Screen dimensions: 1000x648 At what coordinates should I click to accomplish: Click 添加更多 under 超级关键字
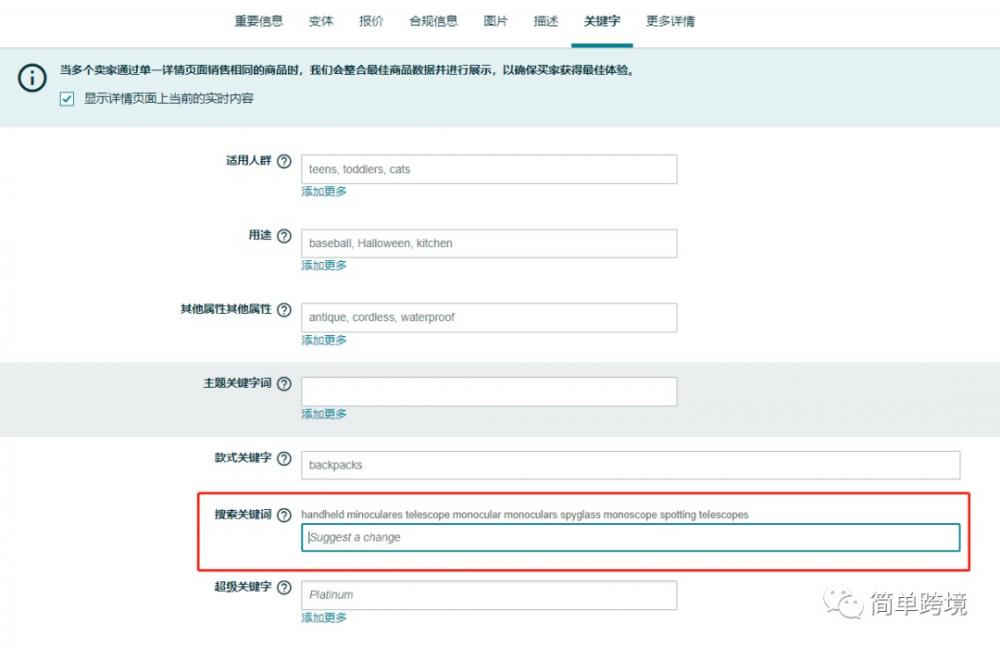click(324, 617)
